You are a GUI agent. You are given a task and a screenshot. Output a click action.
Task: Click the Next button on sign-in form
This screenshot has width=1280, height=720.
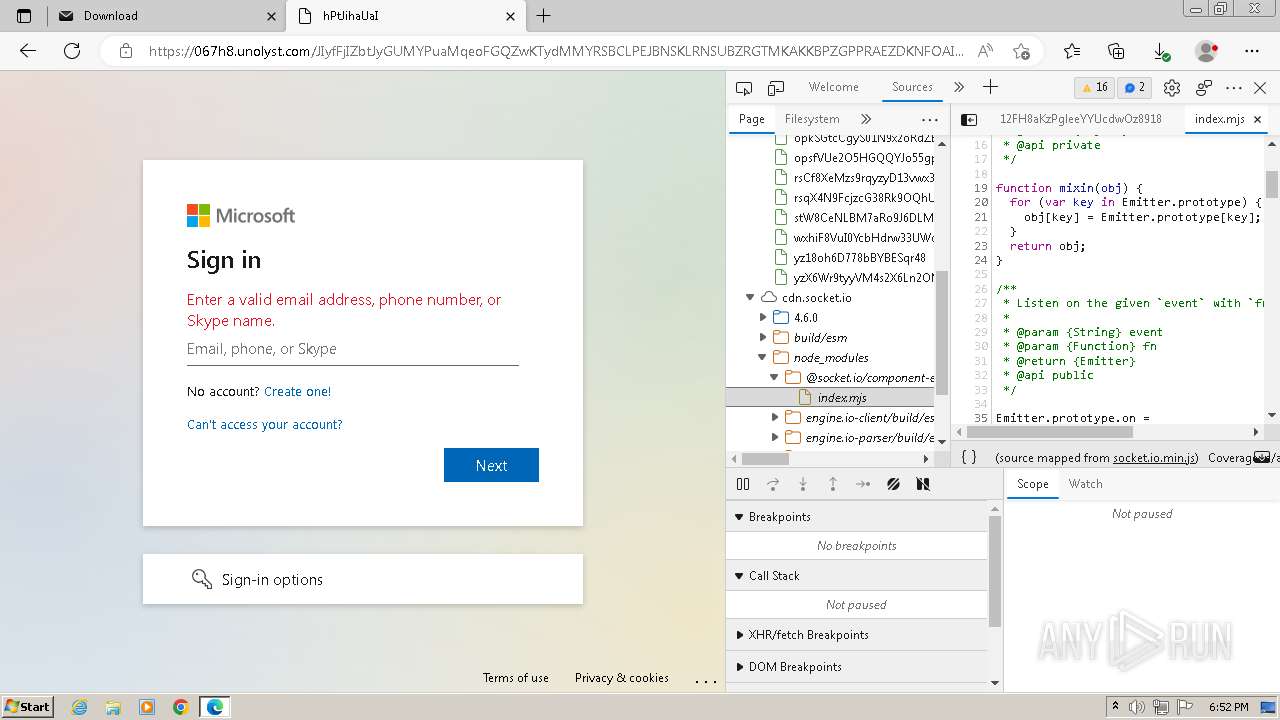pos(491,465)
